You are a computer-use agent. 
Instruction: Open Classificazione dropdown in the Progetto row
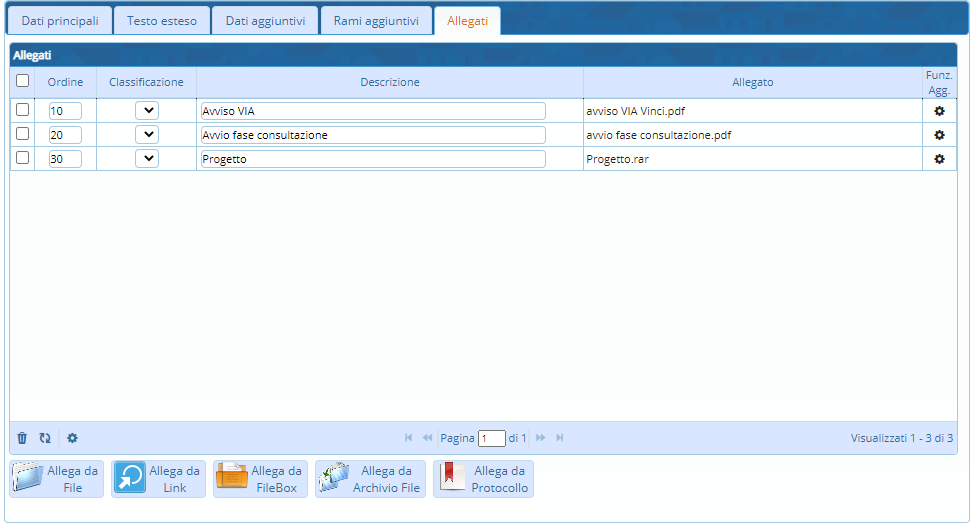point(147,159)
